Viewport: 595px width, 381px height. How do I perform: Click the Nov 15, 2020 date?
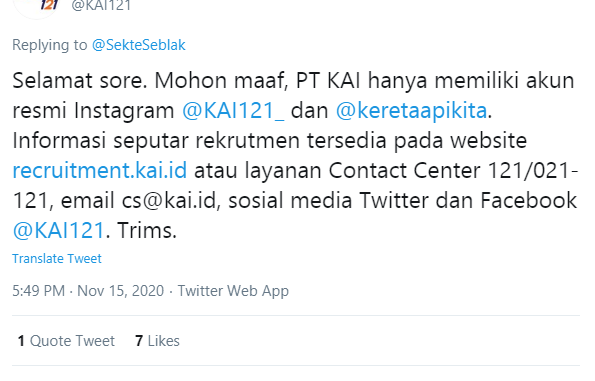pyautogui.click(x=121, y=291)
